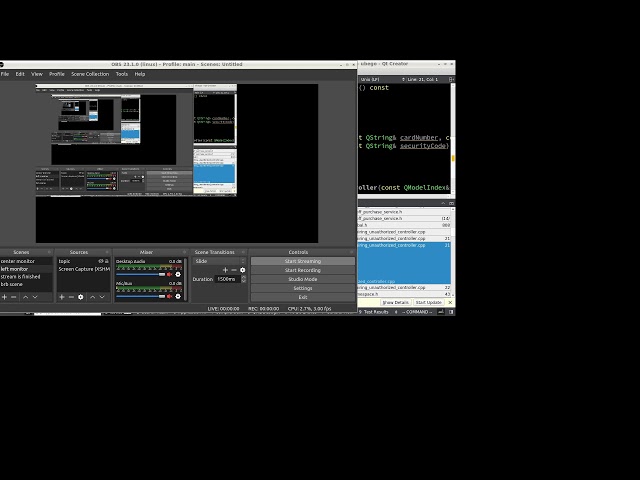Mute the Desktop Audio channel
Screen dimensions: 640x480
point(169,274)
